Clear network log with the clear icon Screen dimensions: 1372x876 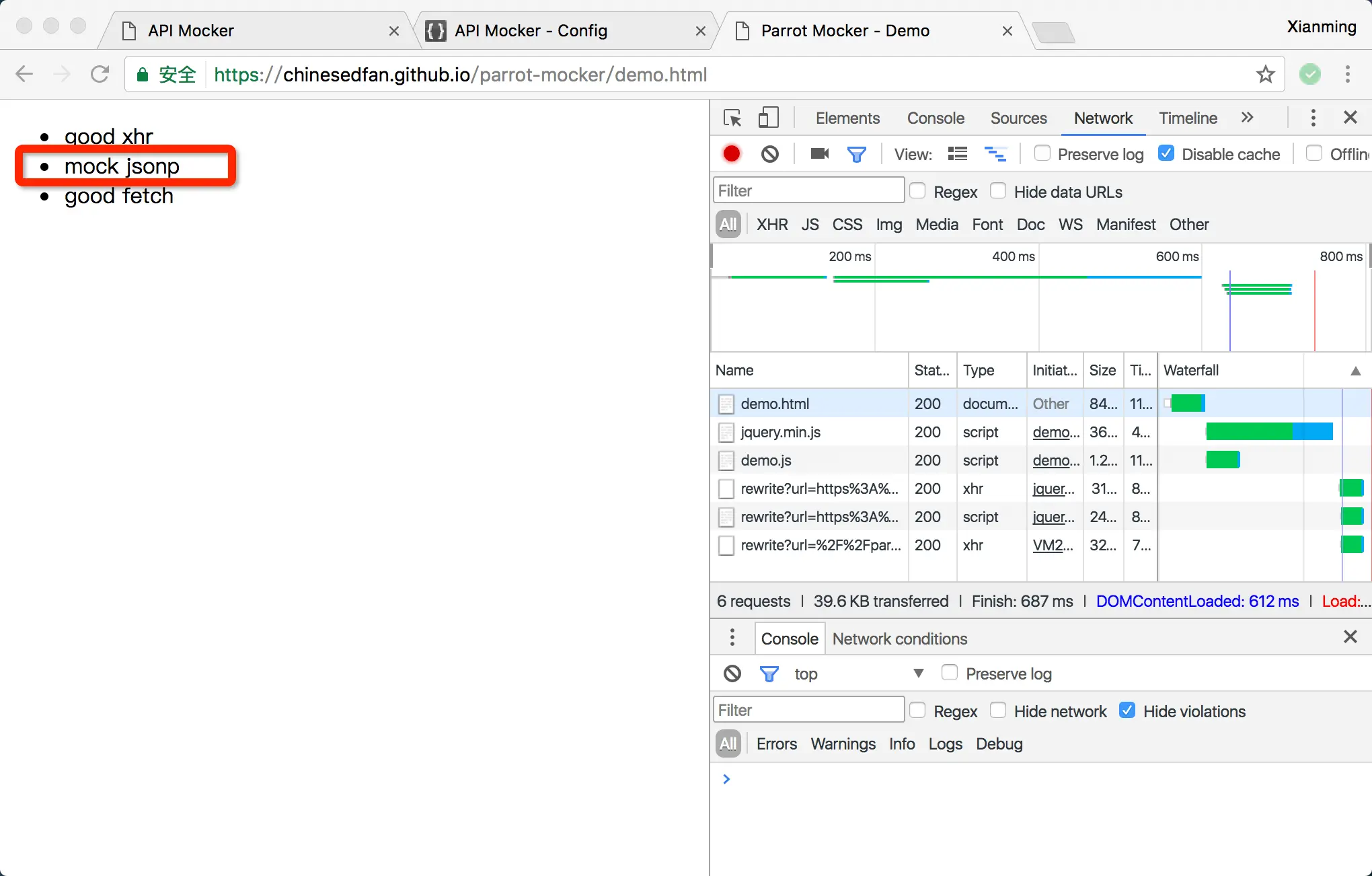click(x=770, y=154)
